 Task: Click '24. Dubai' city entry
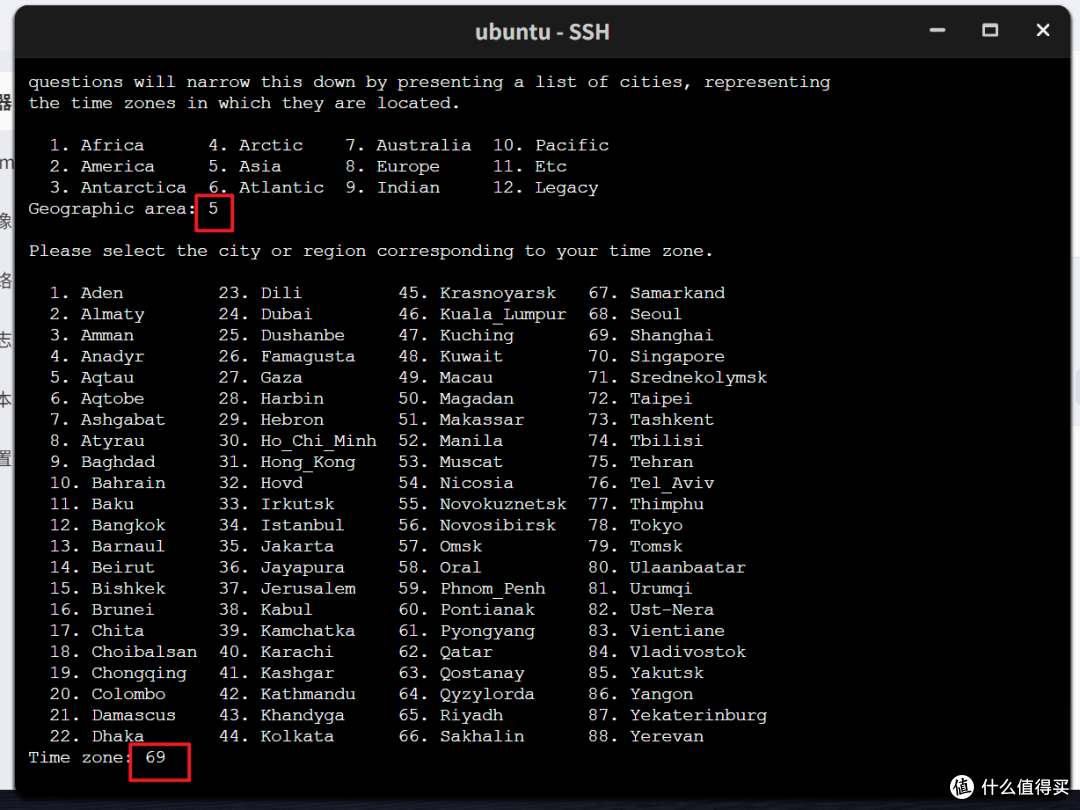click(266, 314)
